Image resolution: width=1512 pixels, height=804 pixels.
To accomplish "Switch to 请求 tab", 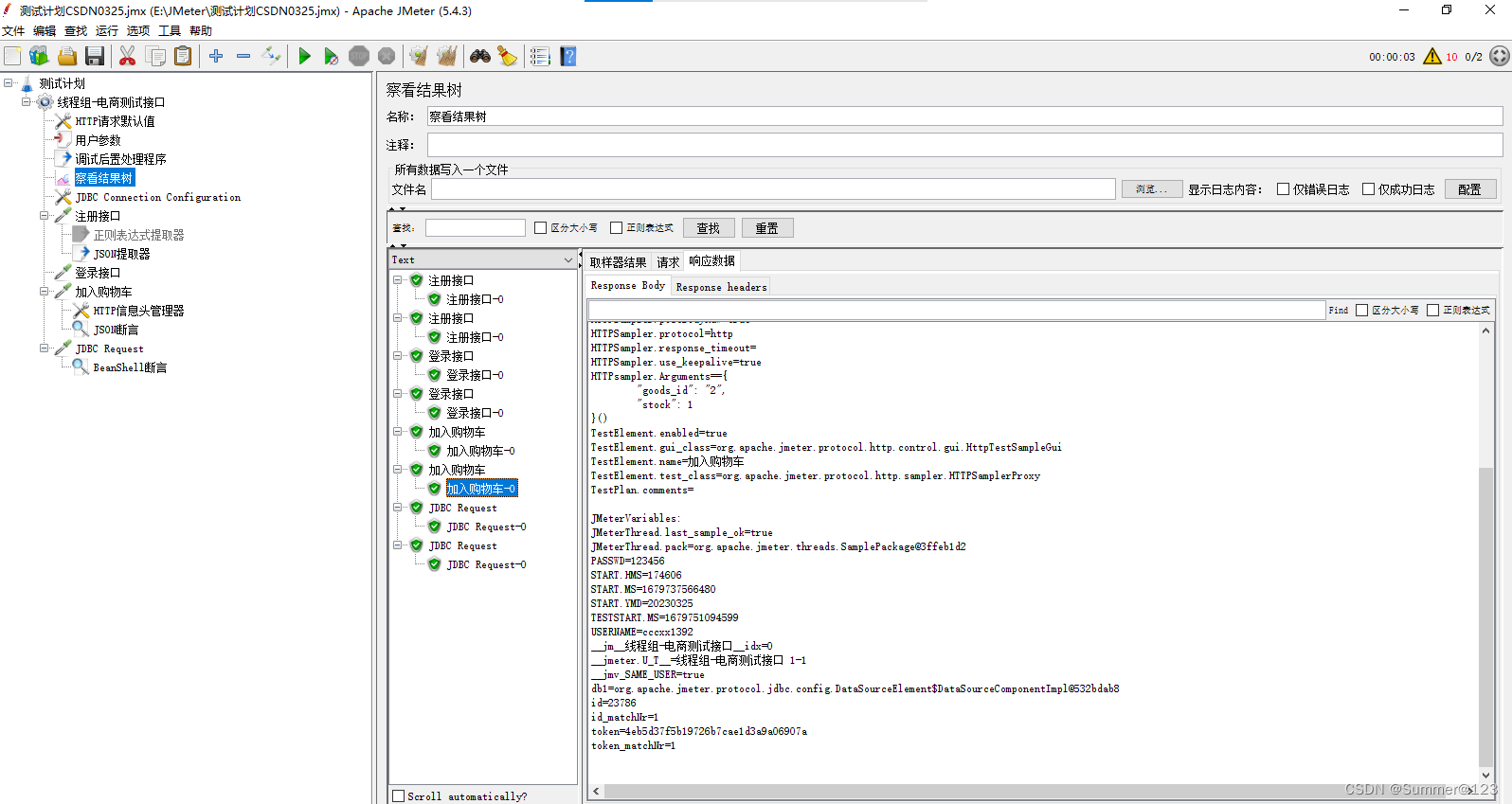I will pos(668,262).
